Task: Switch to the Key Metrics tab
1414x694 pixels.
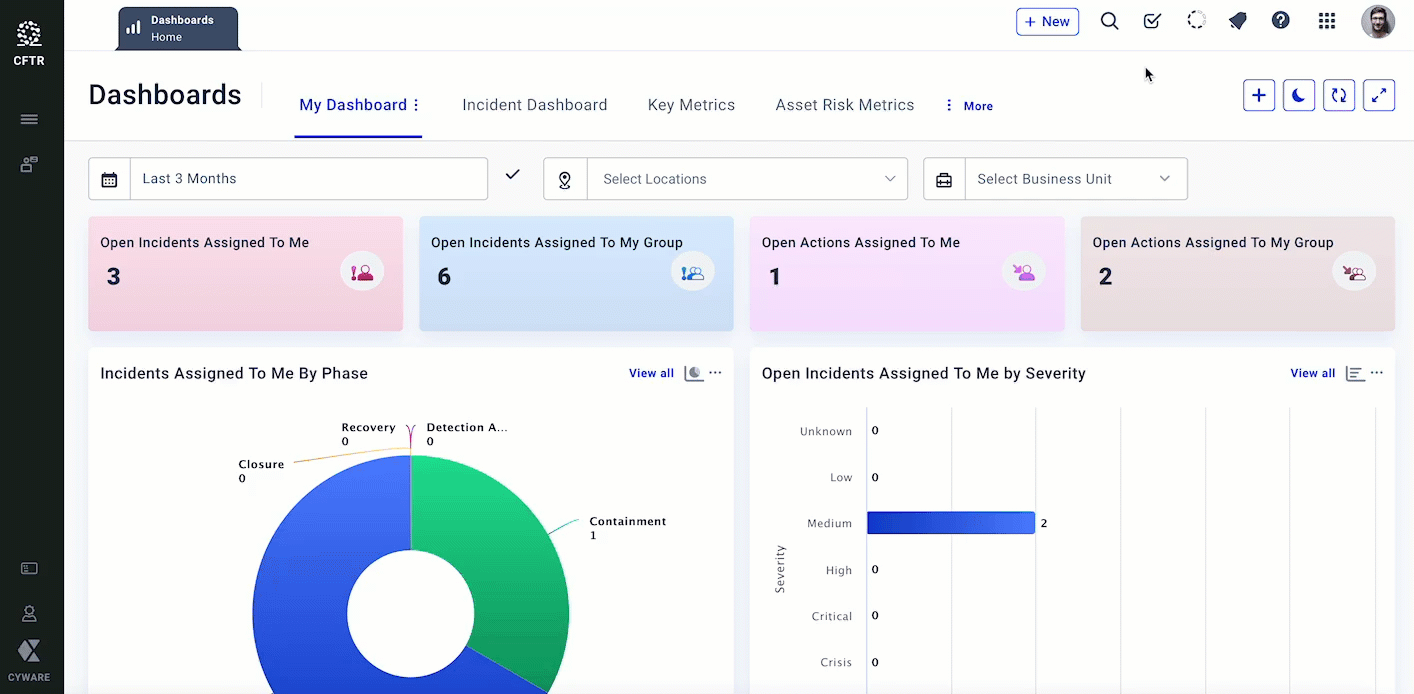Action: click(x=691, y=105)
